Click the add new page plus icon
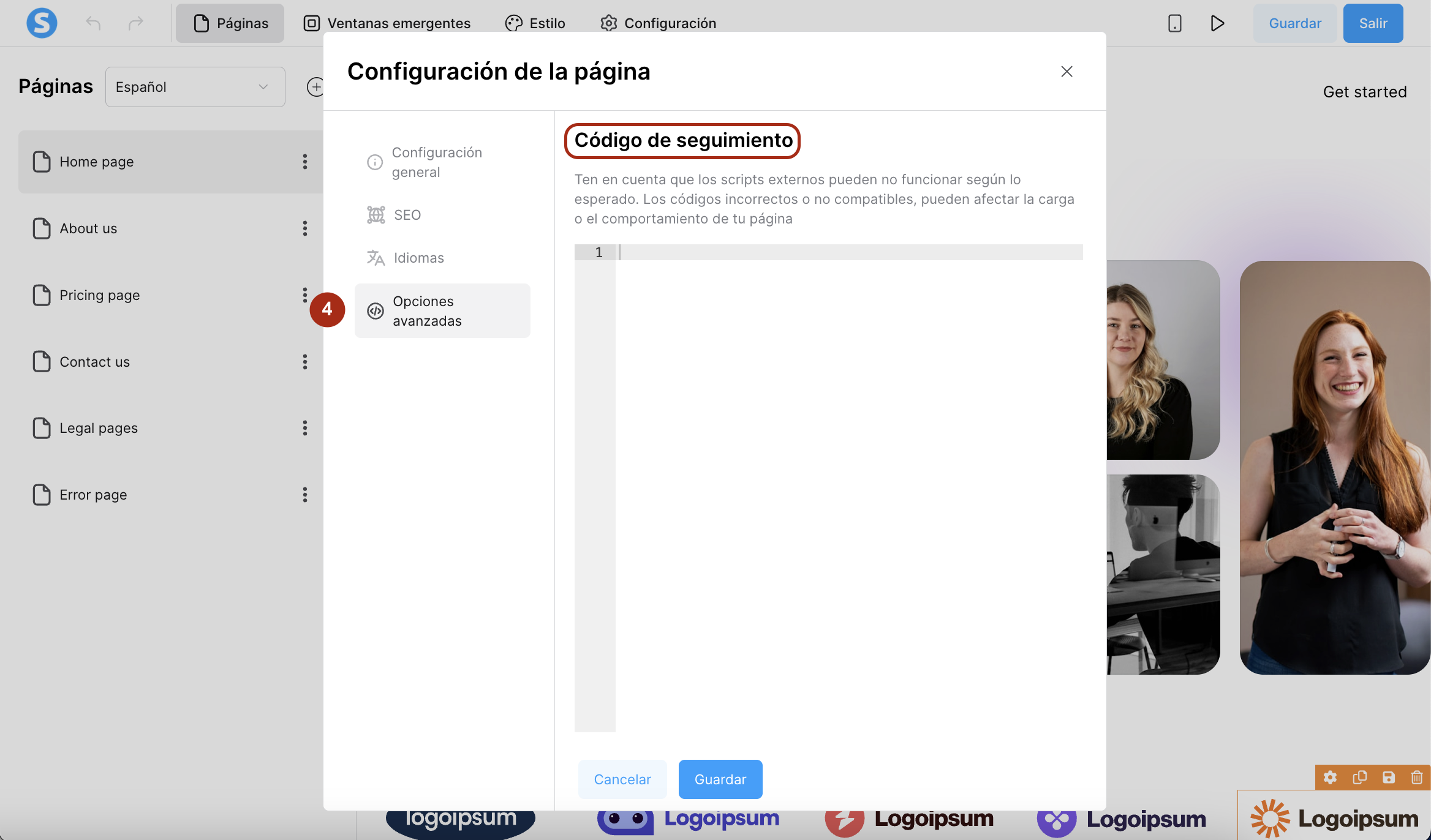 coord(315,87)
